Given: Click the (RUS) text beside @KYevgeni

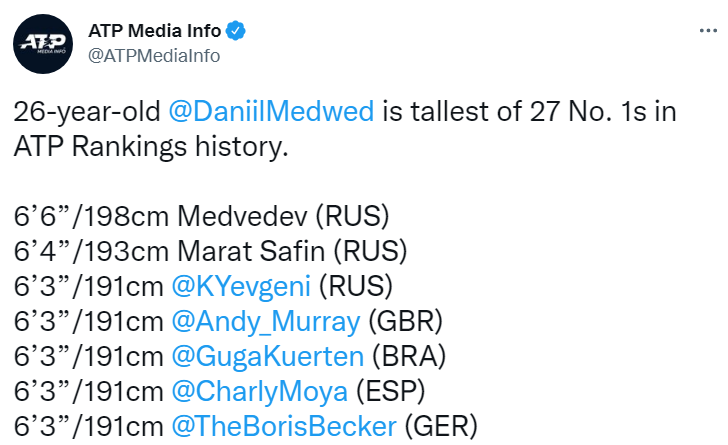Looking at the screenshot, I should coord(356,286).
